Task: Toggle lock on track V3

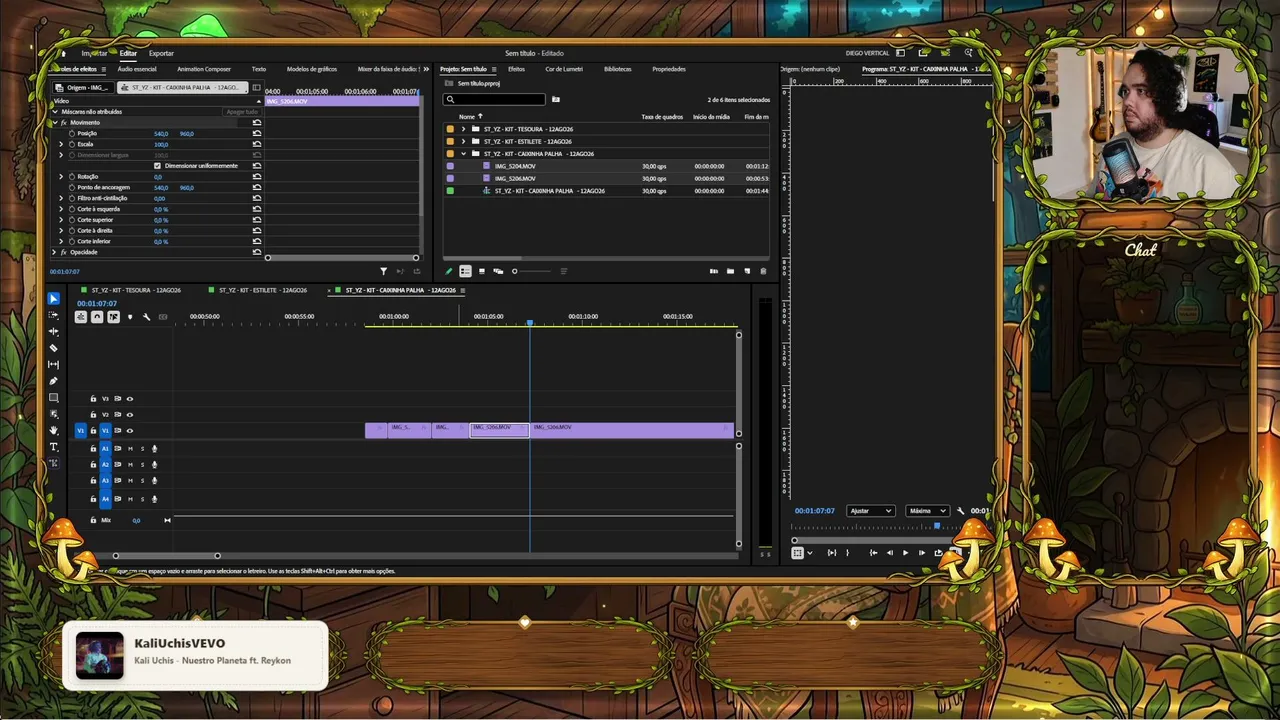Action: (x=93, y=399)
